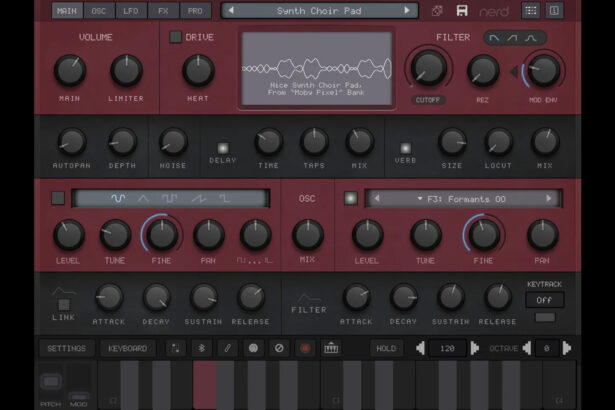Viewport: 615px width, 410px height.
Task: Click the randomize dice icon beside the preset bar
Action: [437, 11]
